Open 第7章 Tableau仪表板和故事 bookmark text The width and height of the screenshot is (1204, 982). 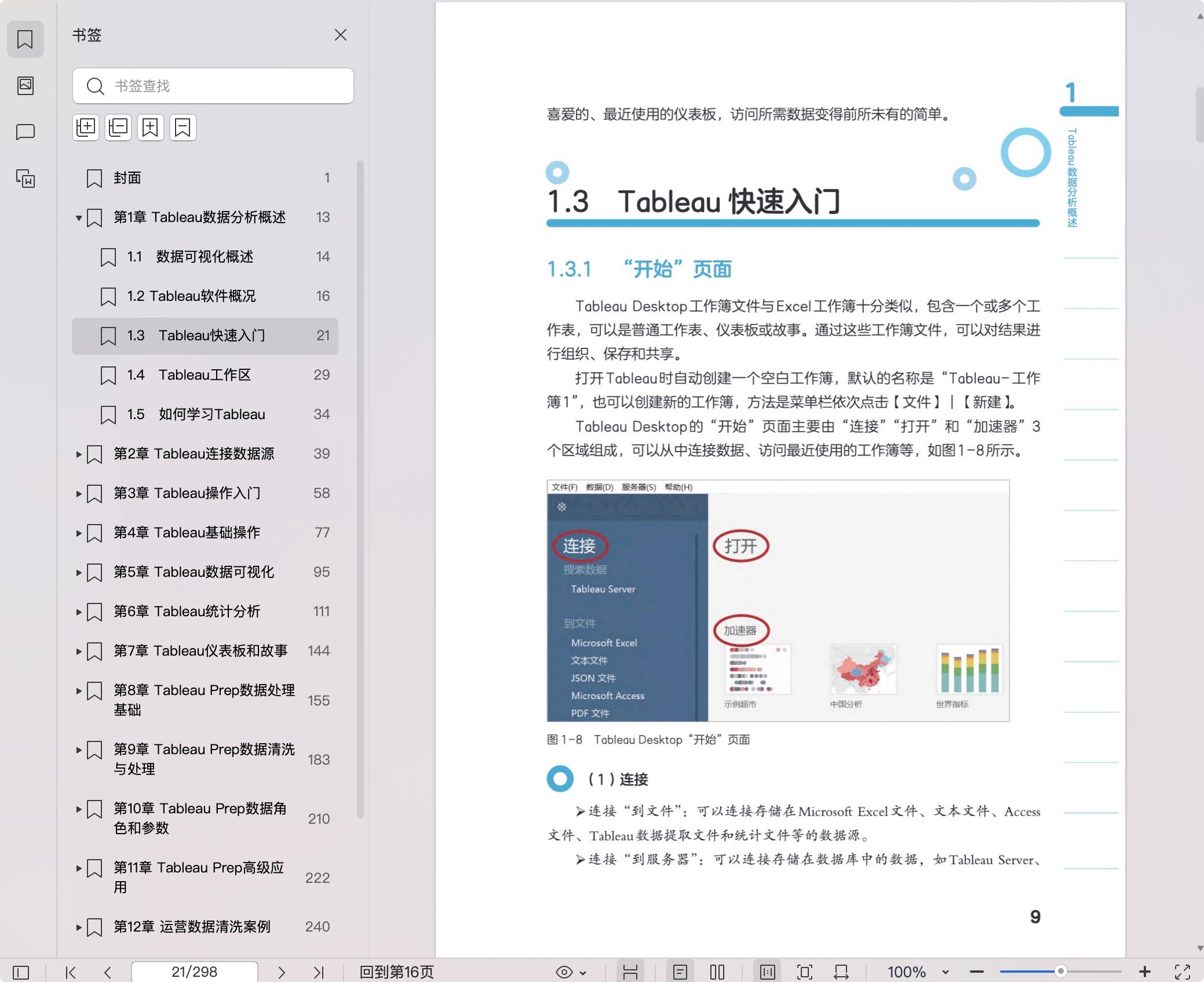200,651
